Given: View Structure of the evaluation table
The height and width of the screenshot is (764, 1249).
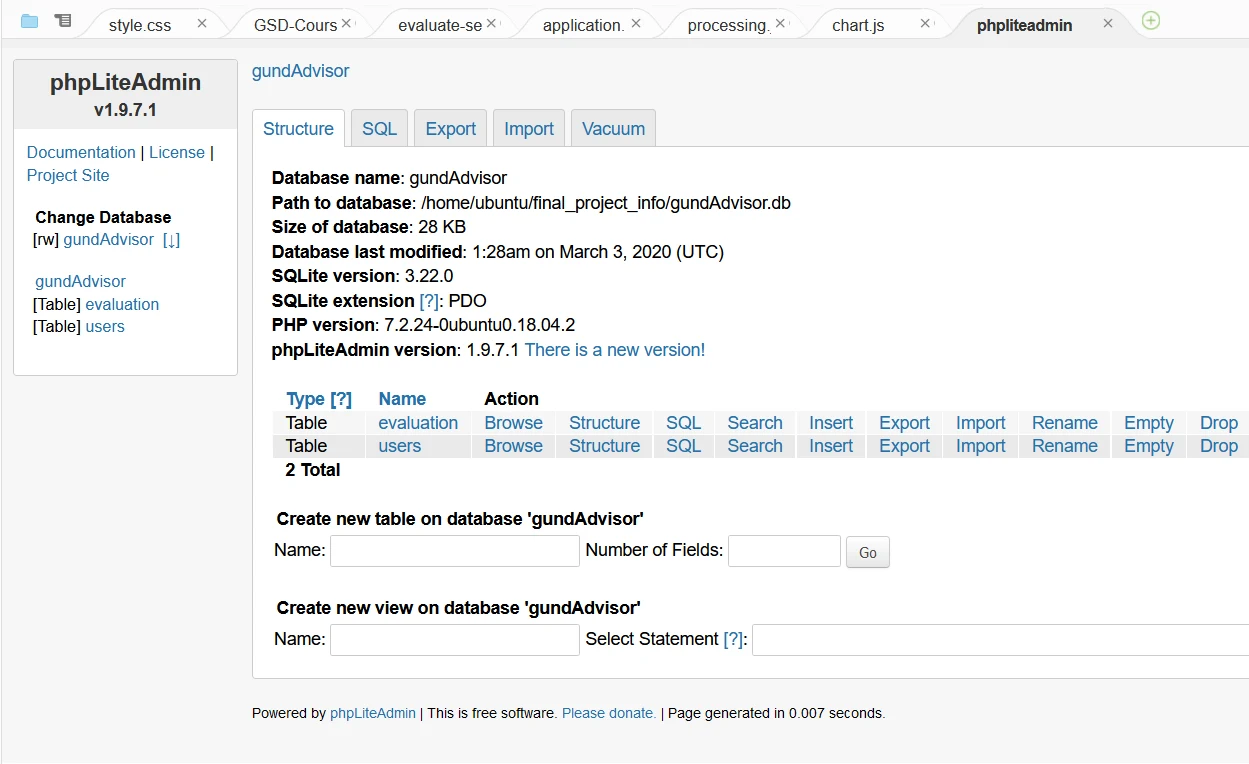Looking at the screenshot, I should click(605, 423).
